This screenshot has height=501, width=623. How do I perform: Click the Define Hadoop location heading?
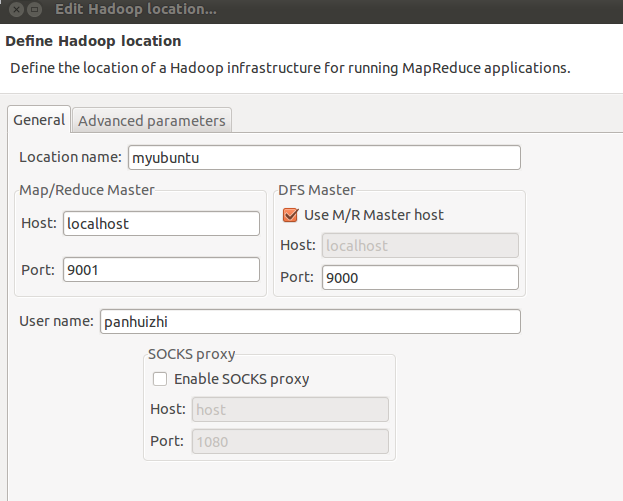[93, 41]
